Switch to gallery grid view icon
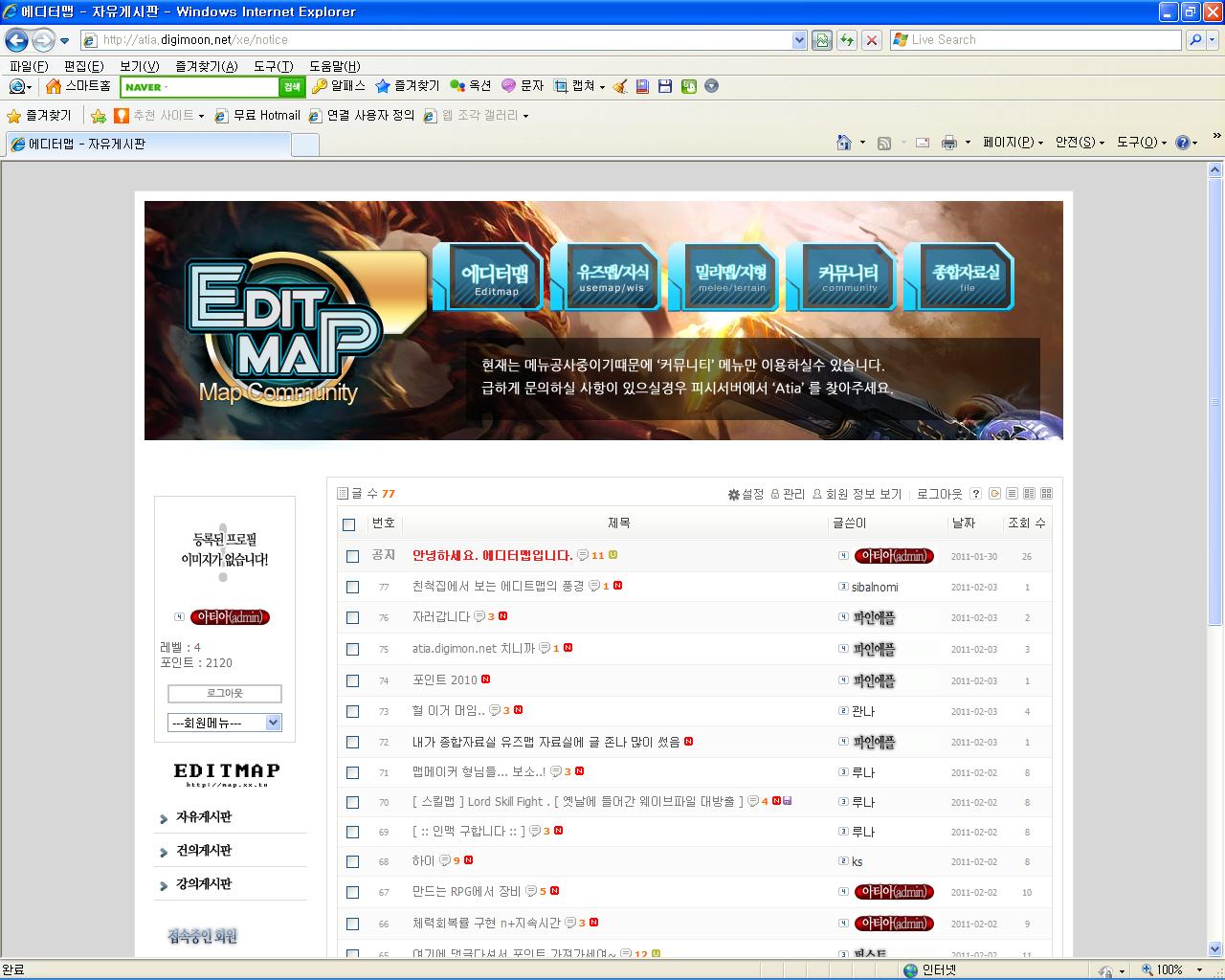Viewport: 1225px width, 980px height. (x=1046, y=494)
